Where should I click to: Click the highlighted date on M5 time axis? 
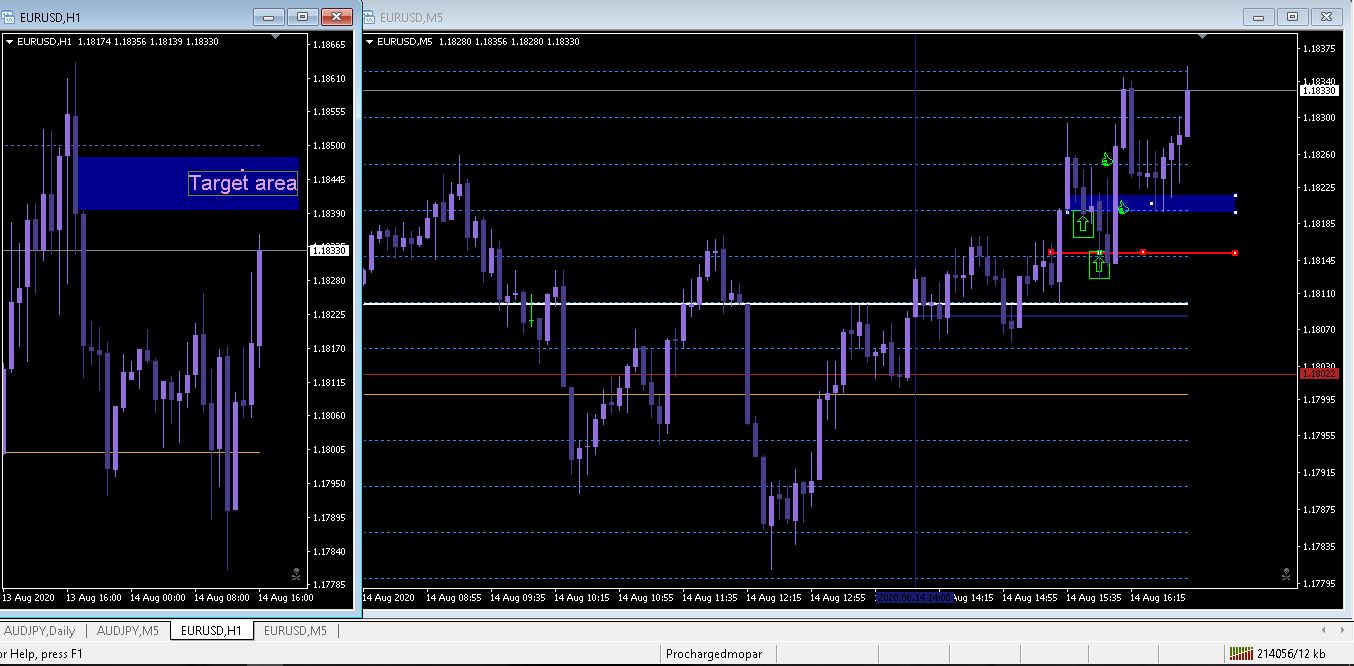pos(914,597)
